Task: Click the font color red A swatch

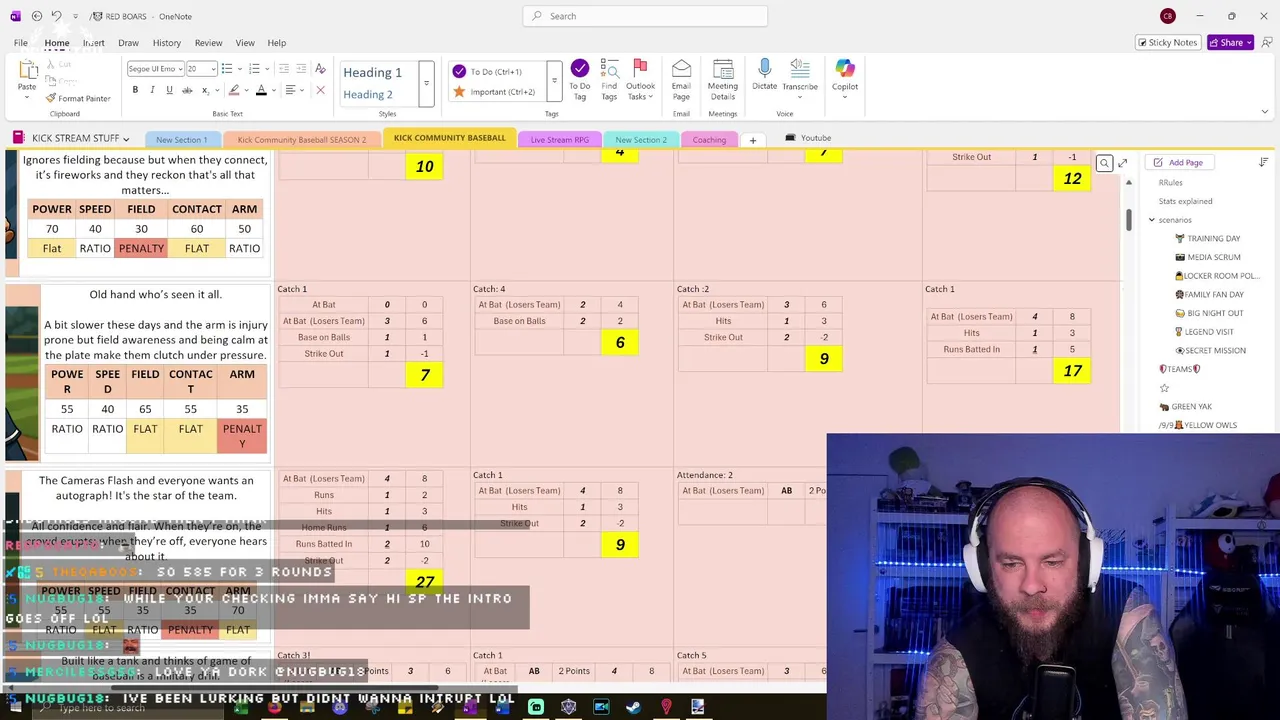Action: 261,90
